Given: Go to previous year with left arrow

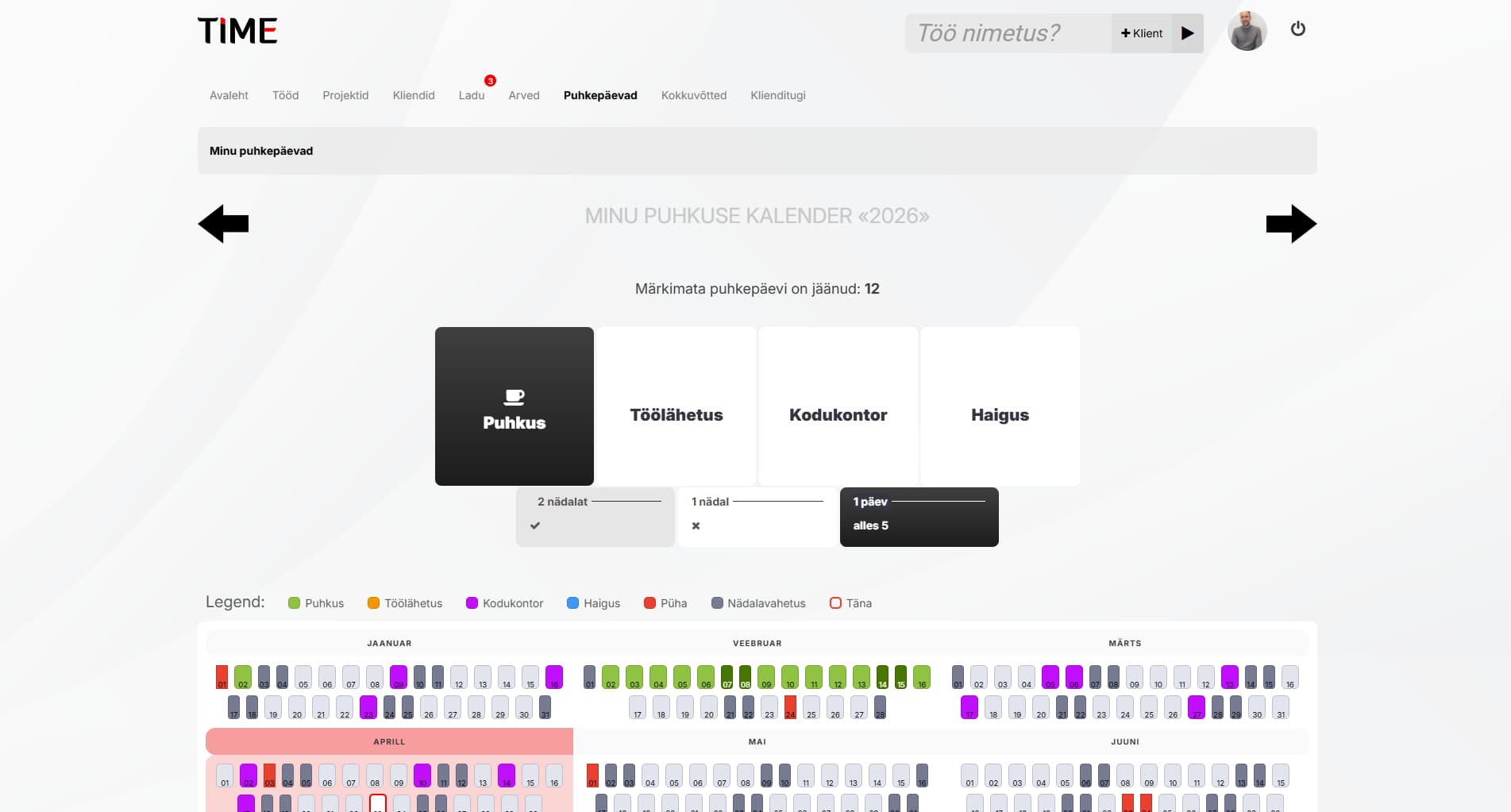Looking at the screenshot, I should 223,224.
